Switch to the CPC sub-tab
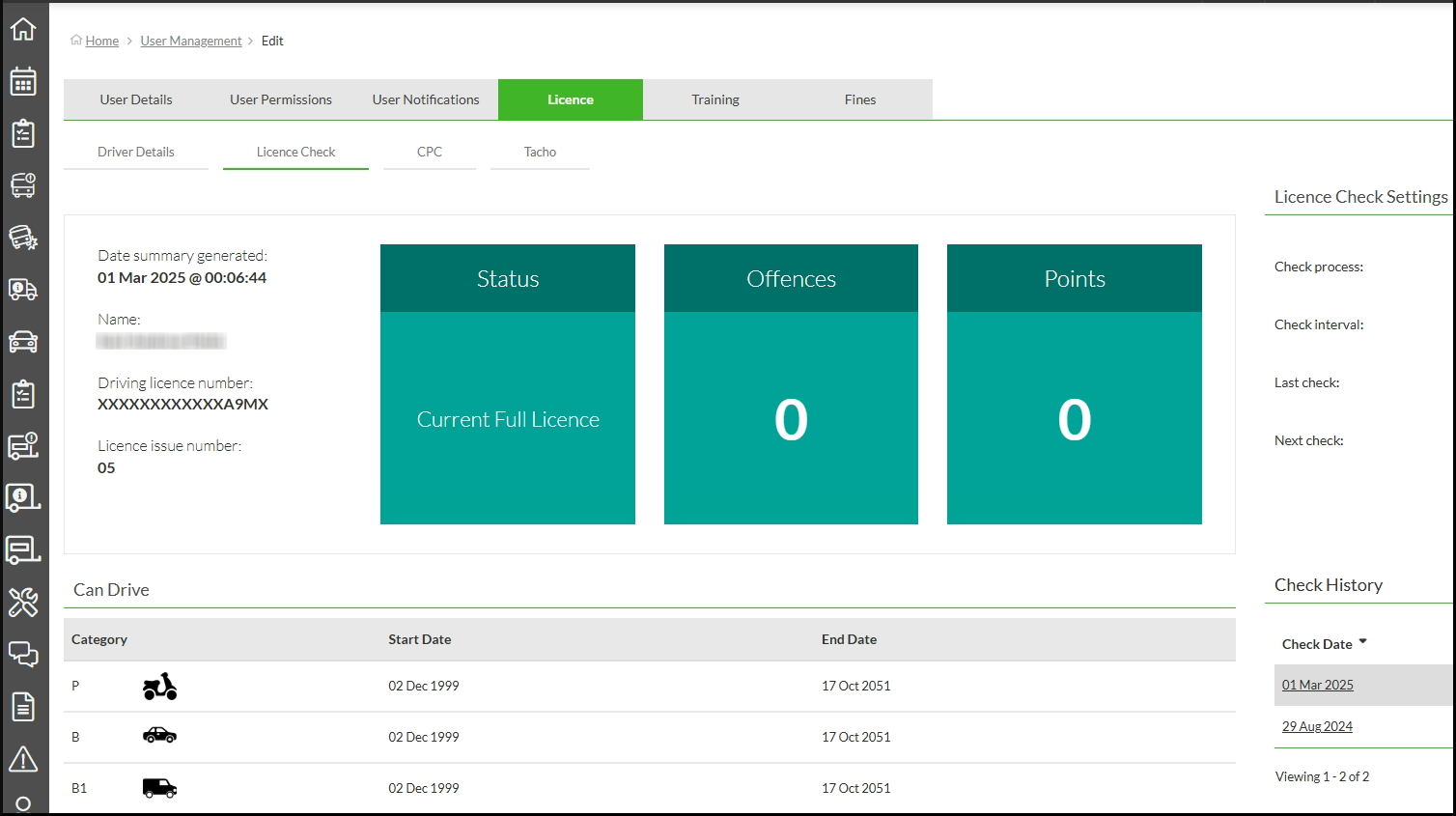1456x816 pixels. coord(430,153)
